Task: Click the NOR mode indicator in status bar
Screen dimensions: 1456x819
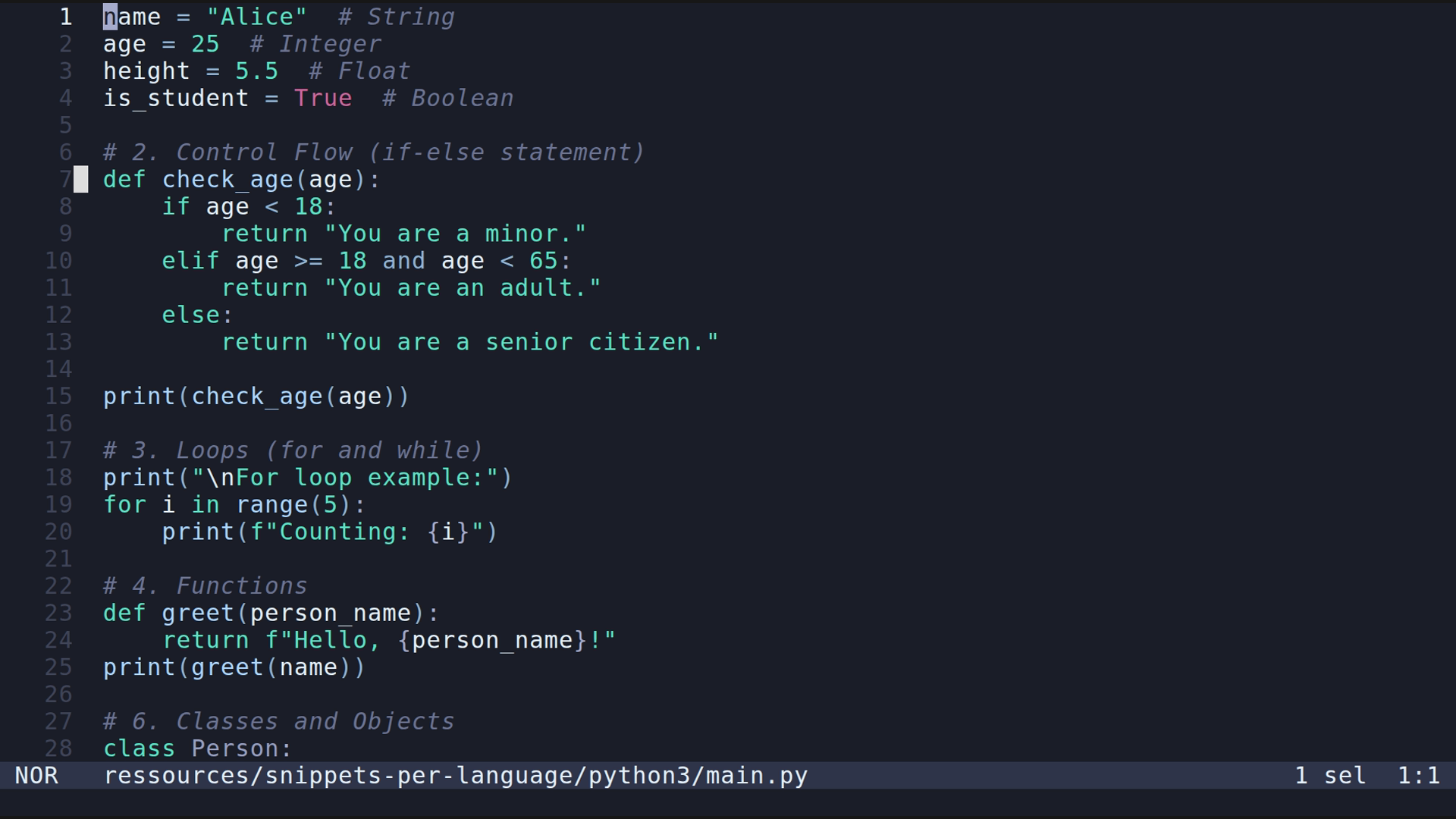Action: (38, 775)
